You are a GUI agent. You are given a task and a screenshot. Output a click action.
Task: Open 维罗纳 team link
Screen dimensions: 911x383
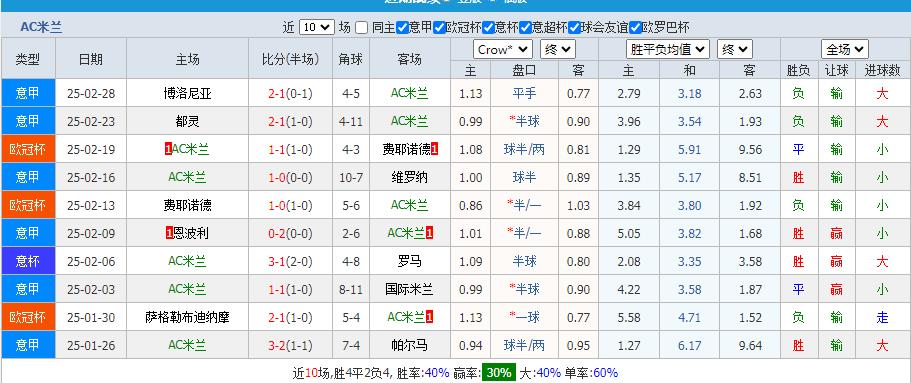(410, 177)
